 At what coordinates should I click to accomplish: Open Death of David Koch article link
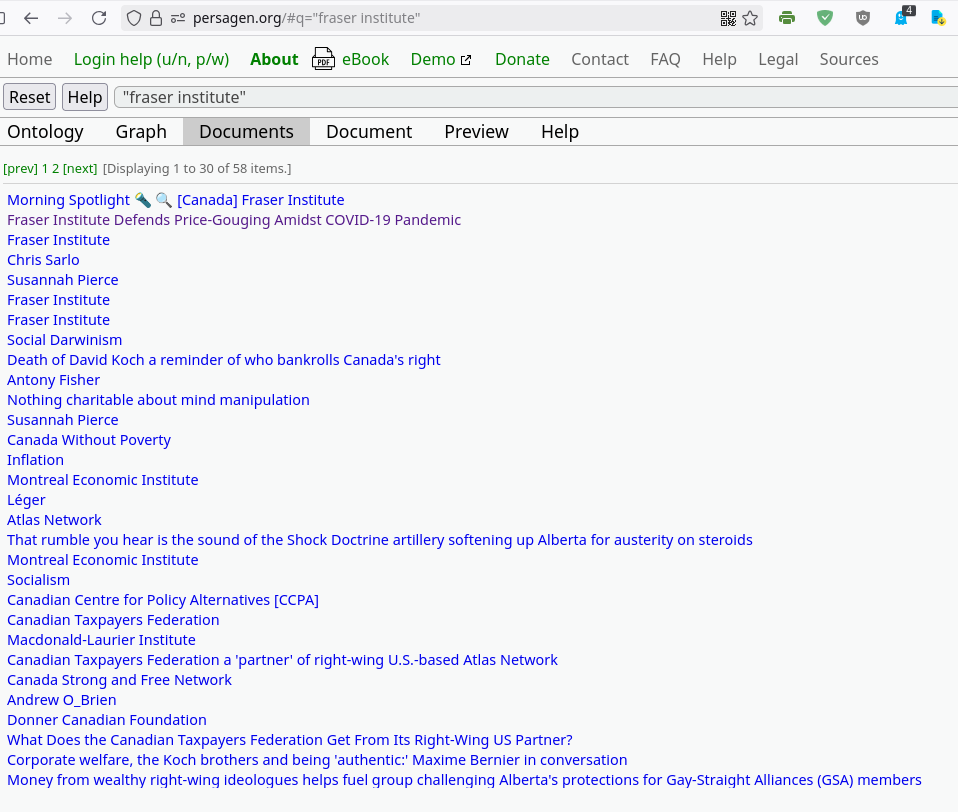pyautogui.click(x=224, y=360)
